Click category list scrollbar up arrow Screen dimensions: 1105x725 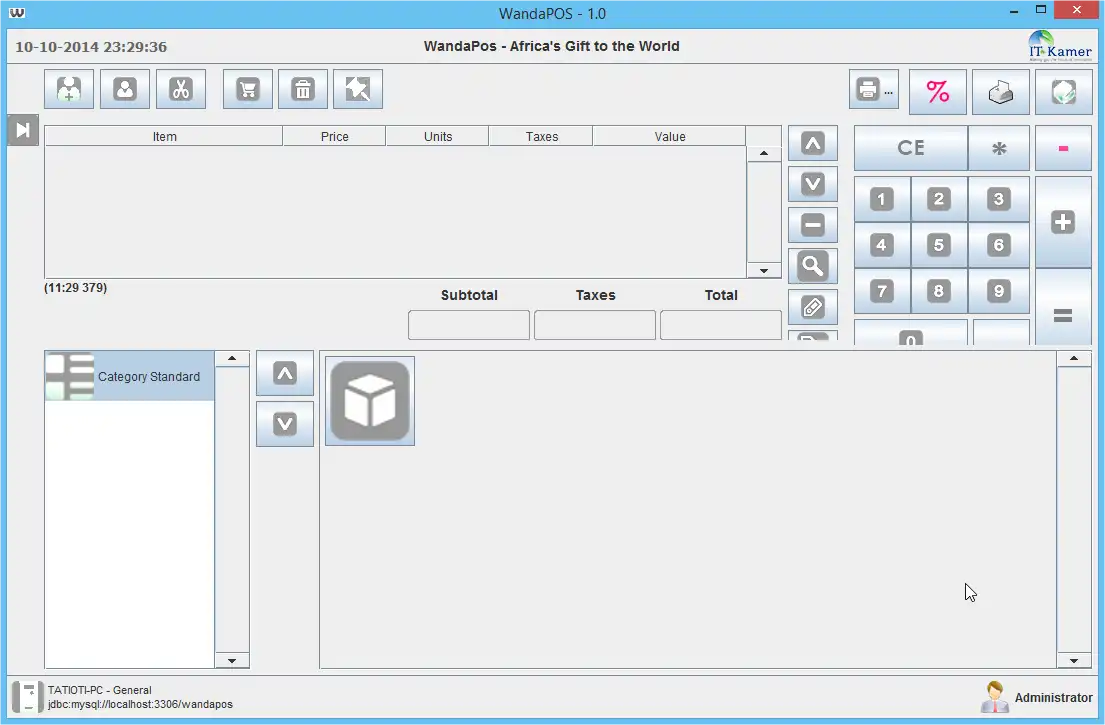232,359
